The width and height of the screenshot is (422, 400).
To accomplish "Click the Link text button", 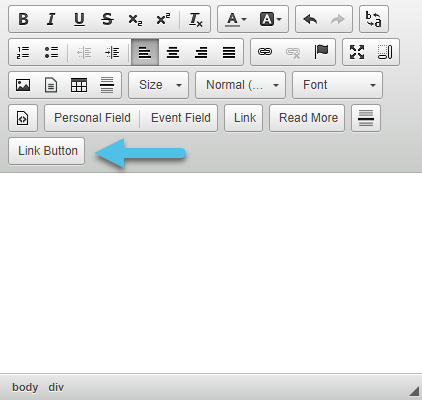I will click(x=244, y=118).
